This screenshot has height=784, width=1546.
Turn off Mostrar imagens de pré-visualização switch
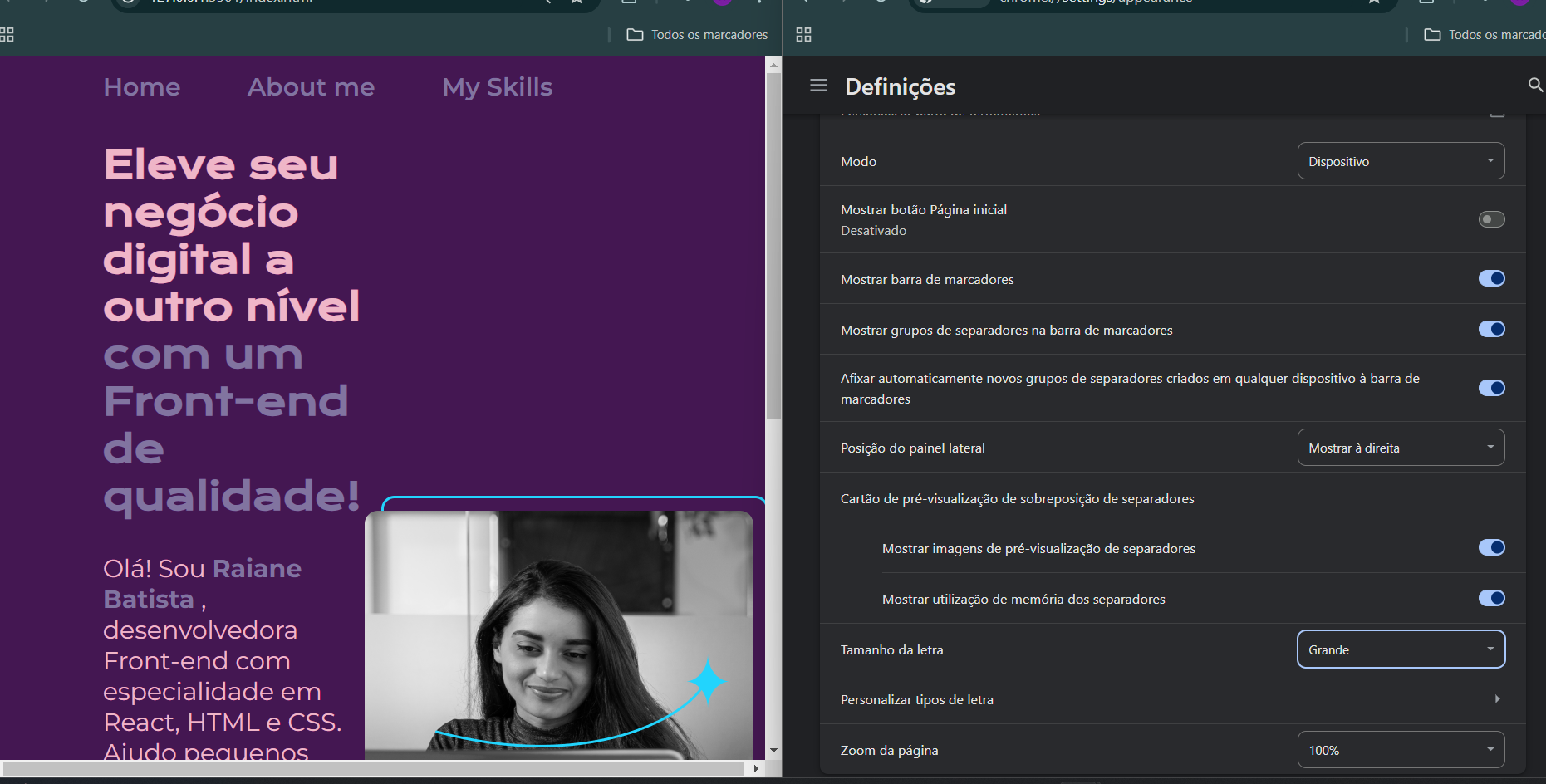coord(1491,547)
